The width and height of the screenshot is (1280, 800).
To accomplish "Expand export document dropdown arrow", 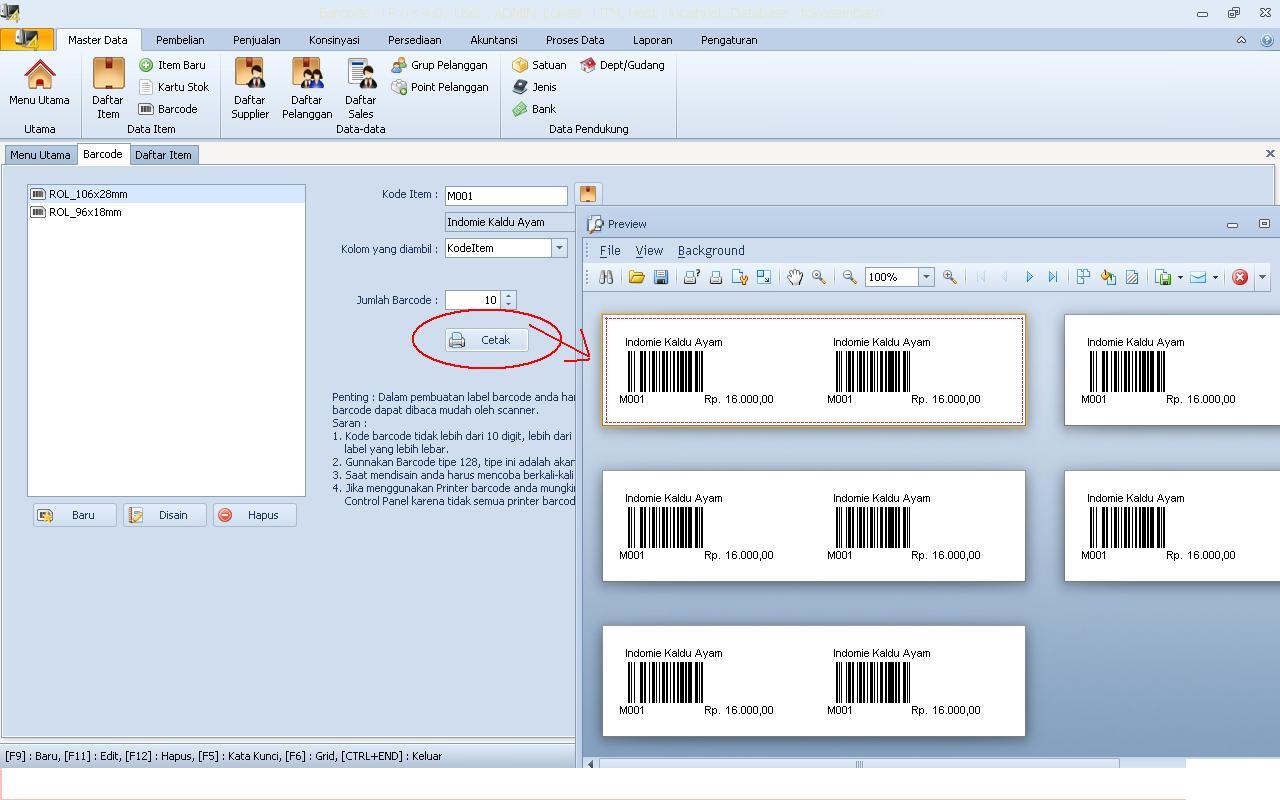I will [x=1180, y=277].
